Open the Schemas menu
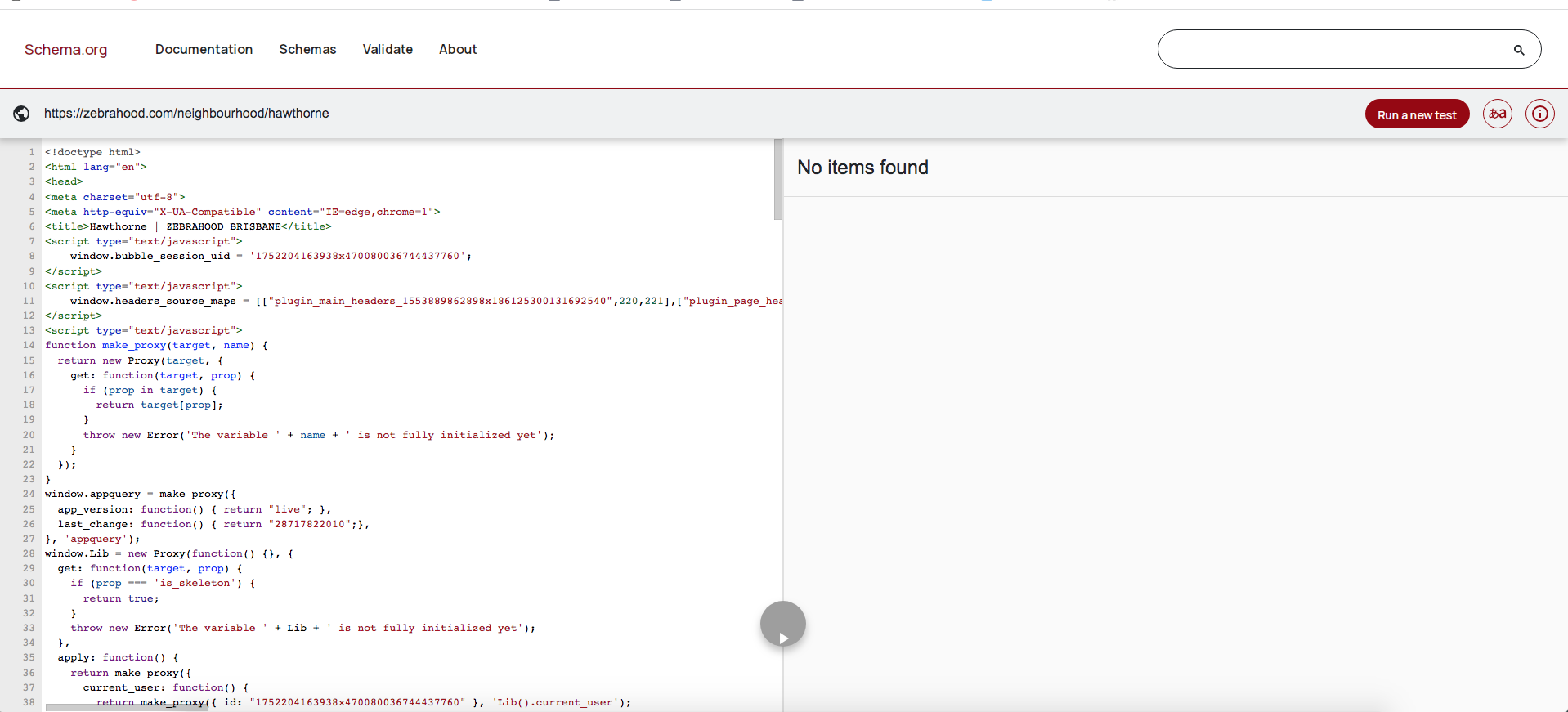This screenshot has width=1568, height=712. click(307, 49)
